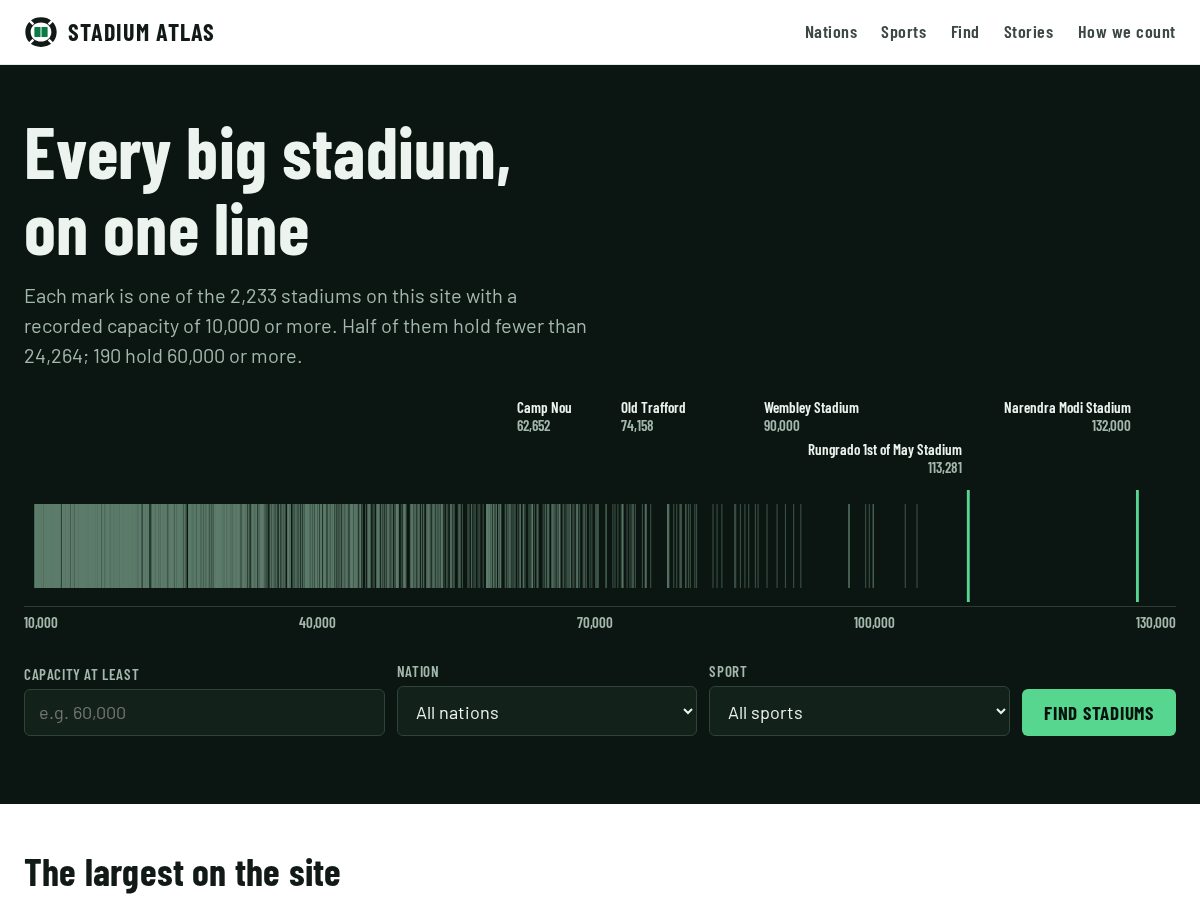Open How we count page
The image size is (1200, 900).
[1127, 32]
